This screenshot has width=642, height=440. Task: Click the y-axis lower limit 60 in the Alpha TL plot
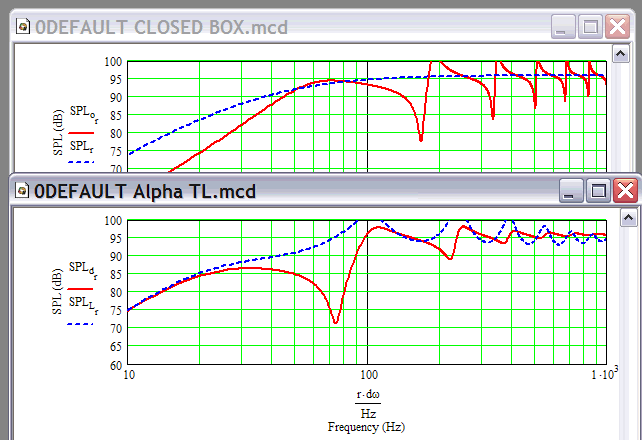[x=116, y=365]
